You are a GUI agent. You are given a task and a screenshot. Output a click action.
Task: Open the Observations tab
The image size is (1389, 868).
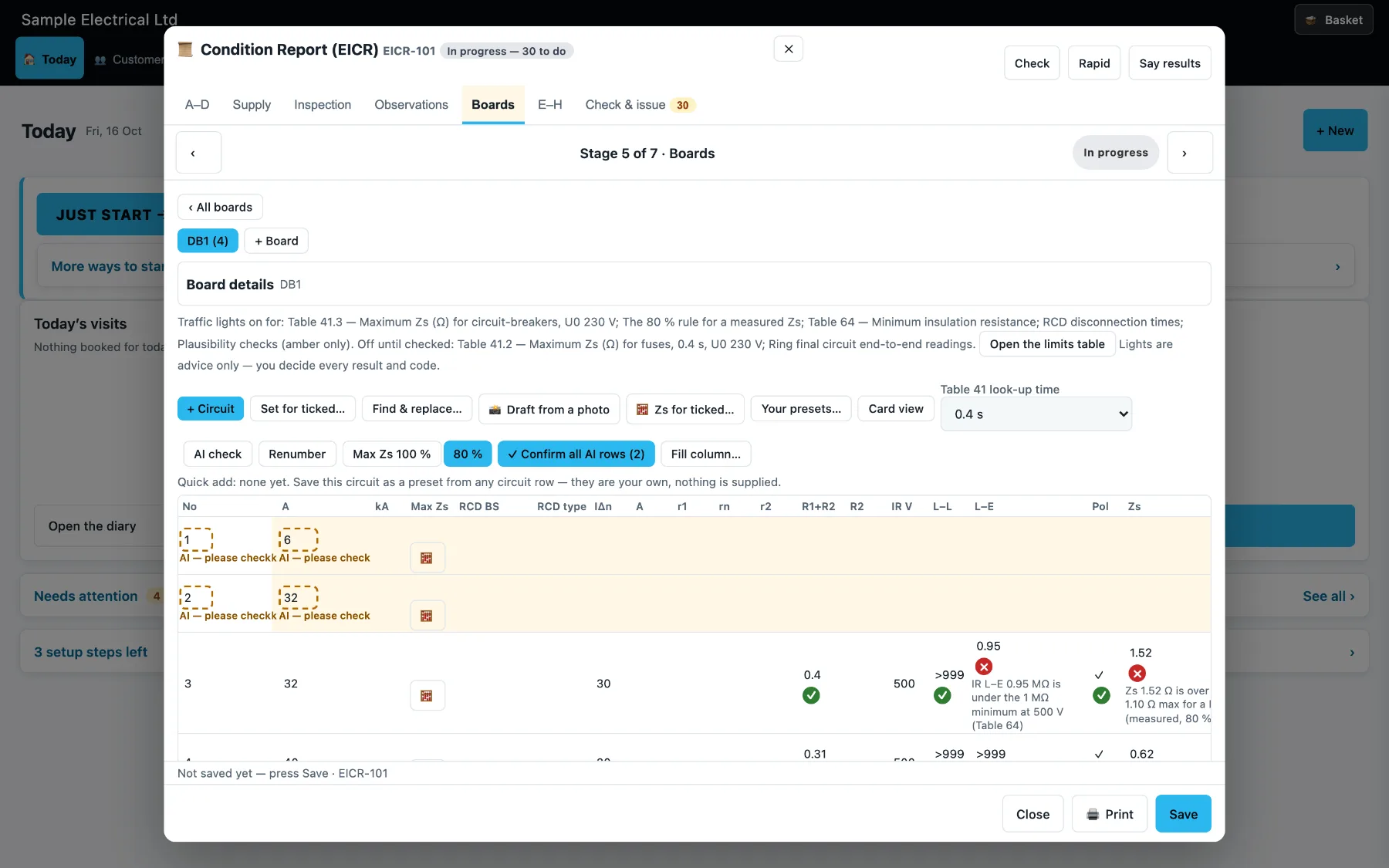click(411, 105)
